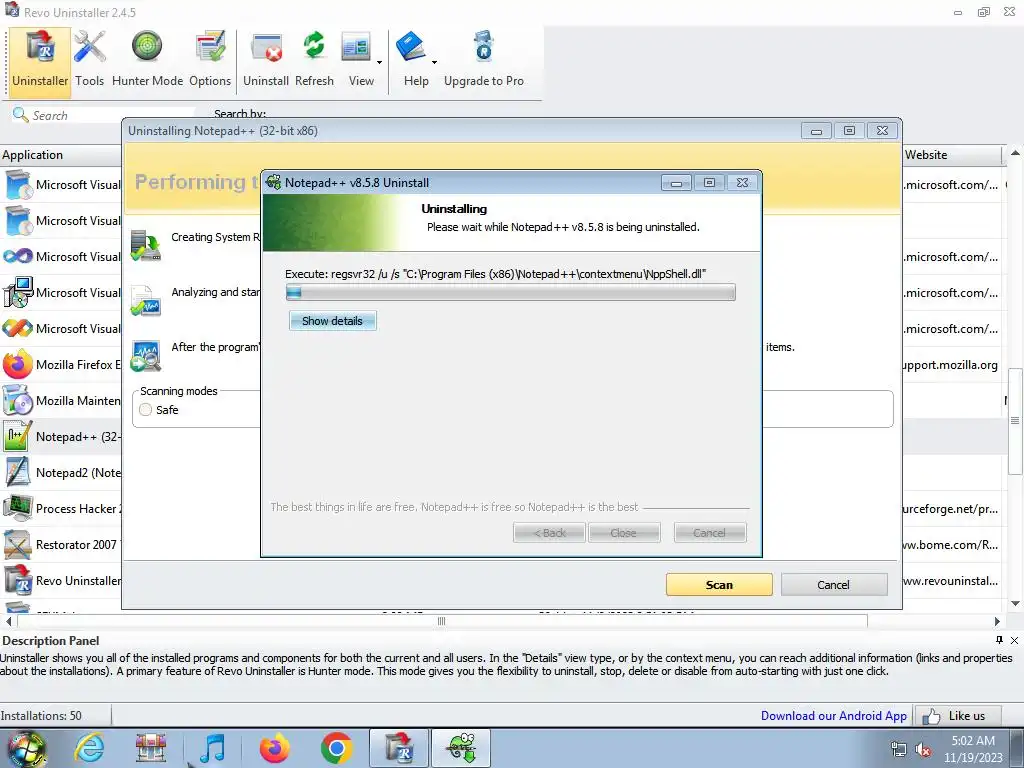Activate Hunter Mode radar icon
This screenshot has width=1024, height=768.
coord(147,47)
